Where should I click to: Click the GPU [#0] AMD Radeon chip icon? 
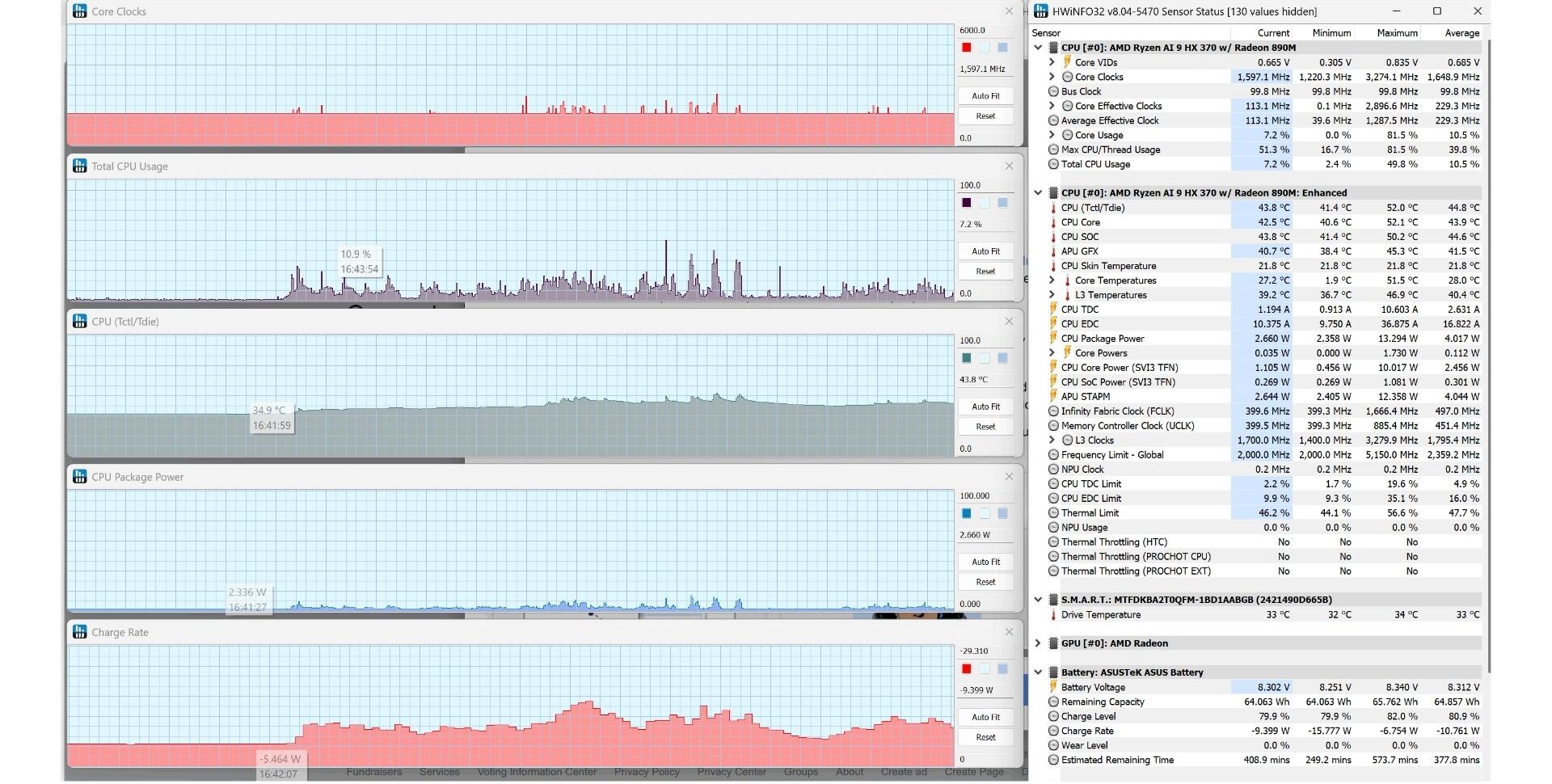tap(1053, 643)
